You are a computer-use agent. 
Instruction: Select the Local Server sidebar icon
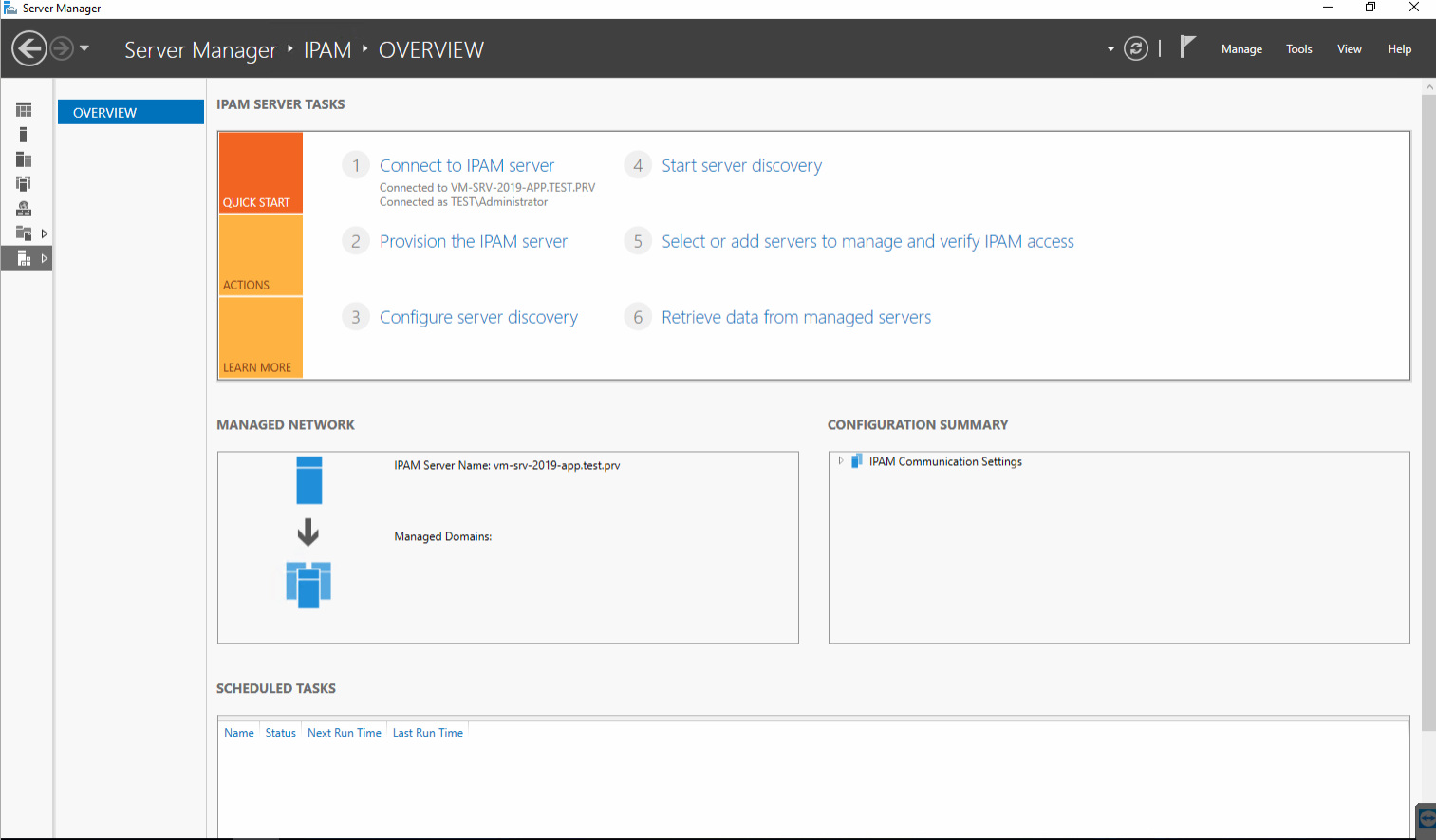[x=24, y=135]
